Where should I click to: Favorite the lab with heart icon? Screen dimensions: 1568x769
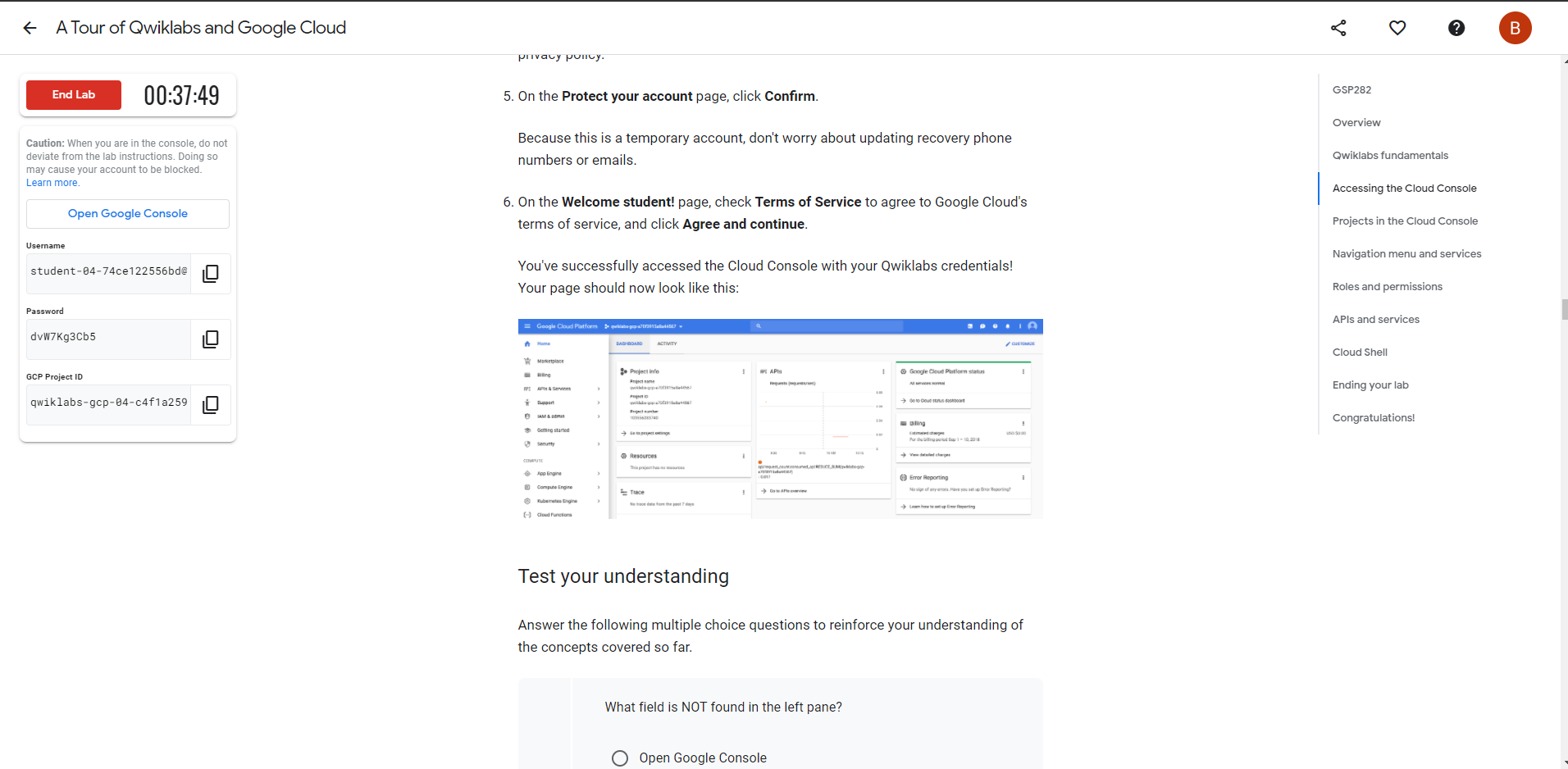click(1397, 28)
